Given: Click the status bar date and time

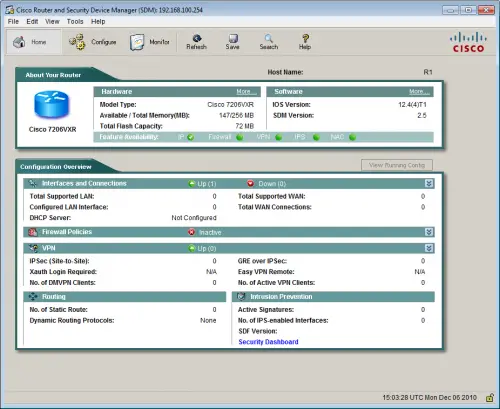Looking at the screenshot, I should [x=429, y=397].
